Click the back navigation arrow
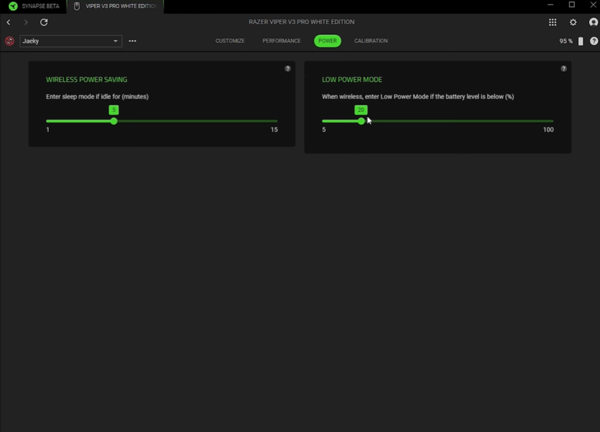Screen dimensions: 600x432 click(x=9, y=22)
